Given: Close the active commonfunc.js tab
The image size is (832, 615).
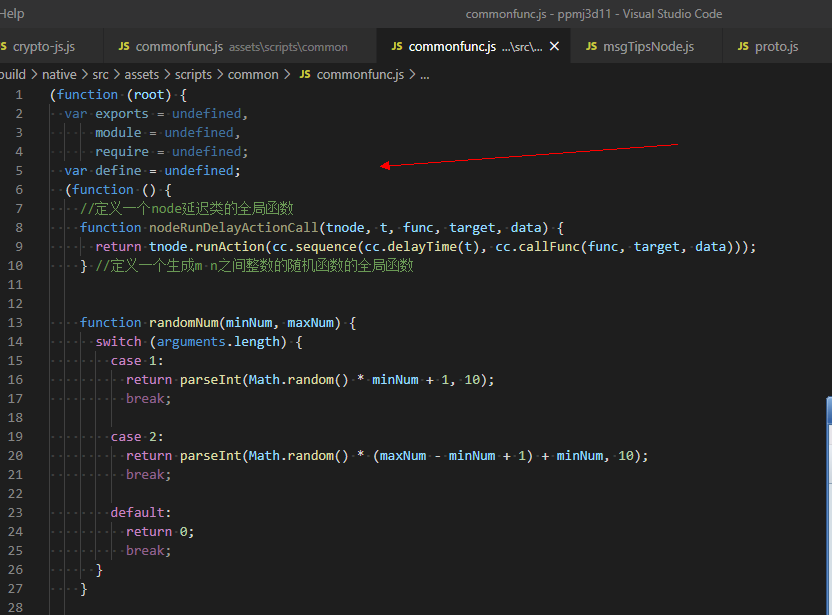Looking at the screenshot, I should 554,47.
